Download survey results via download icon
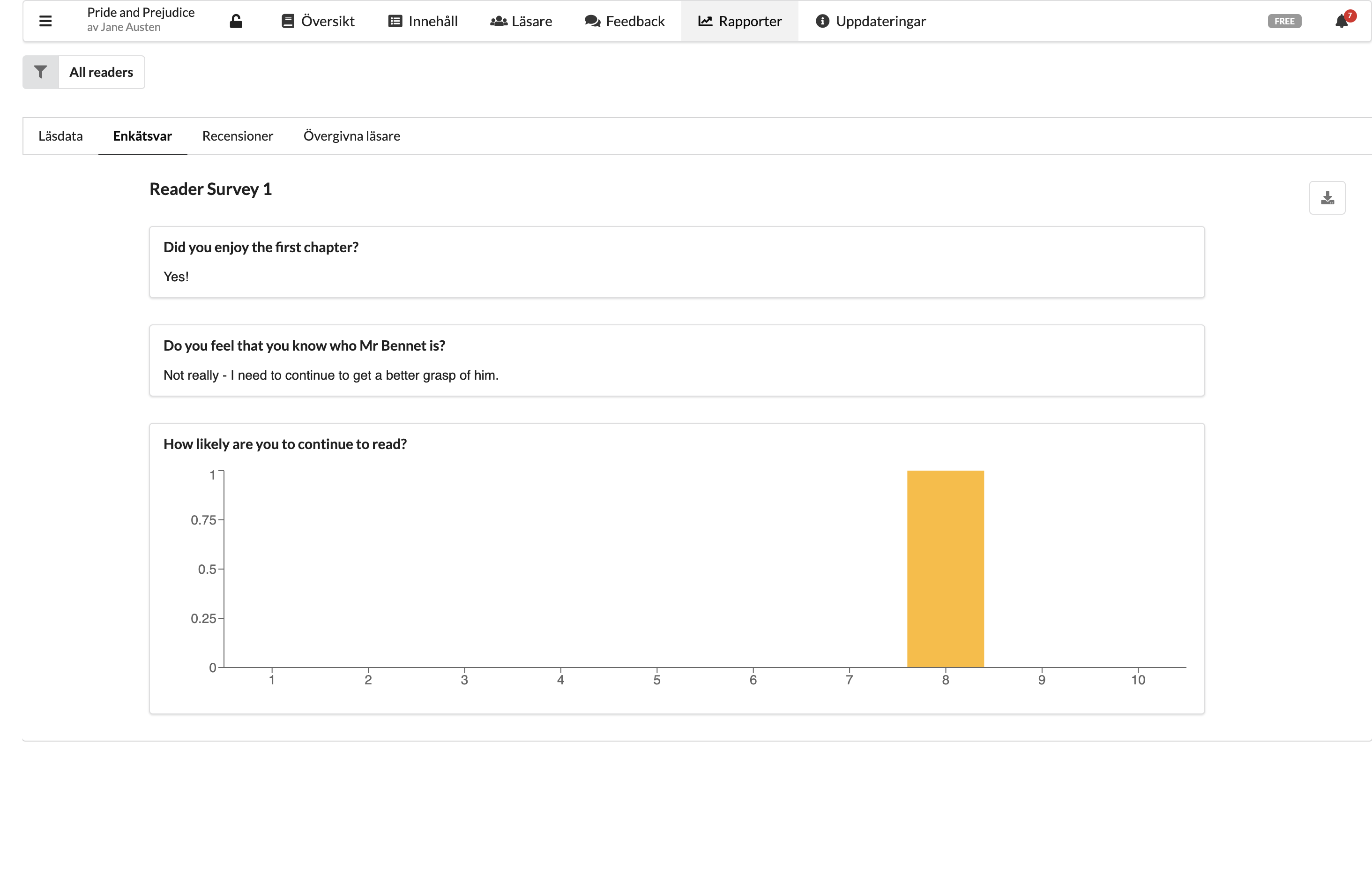The height and width of the screenshot is (870, 1372). click(1327, 198)
